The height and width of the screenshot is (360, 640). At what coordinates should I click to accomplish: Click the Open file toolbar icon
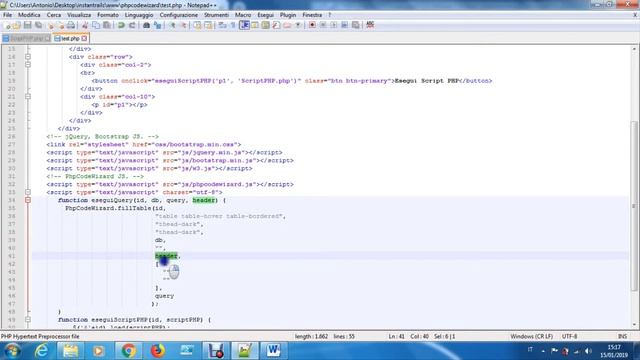click(x=16, y=25)
